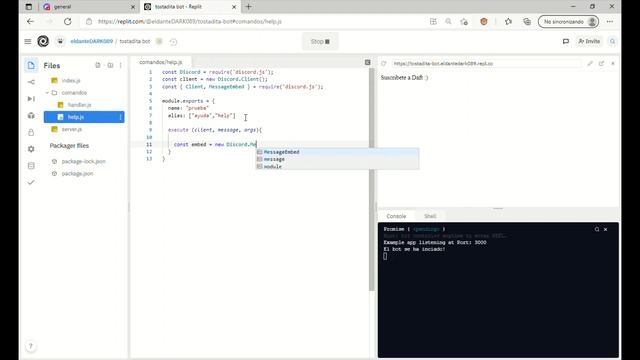Open Version control icon in sidebar
640x360 pixels.
coord(31,82)
